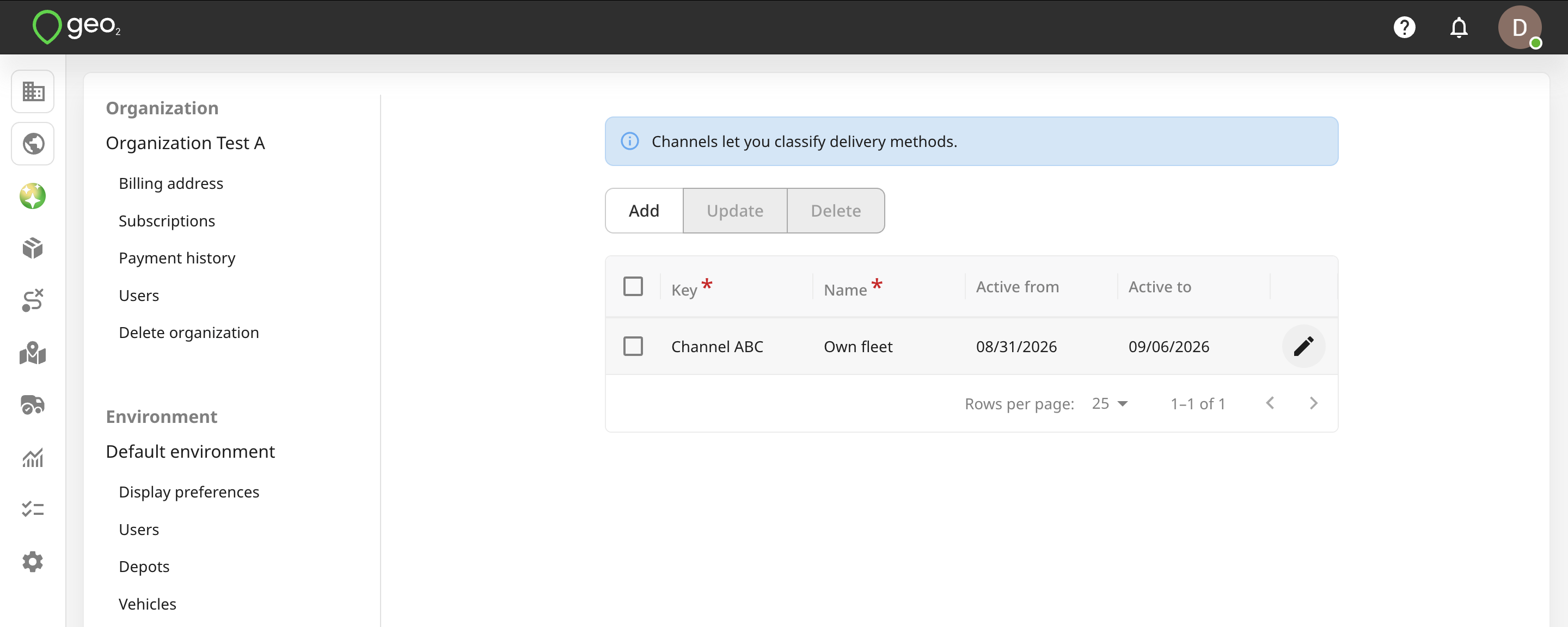This screenshot has width=1568, height=627.
Task: Open Depots in the menu
Action: tap(144, 567)
